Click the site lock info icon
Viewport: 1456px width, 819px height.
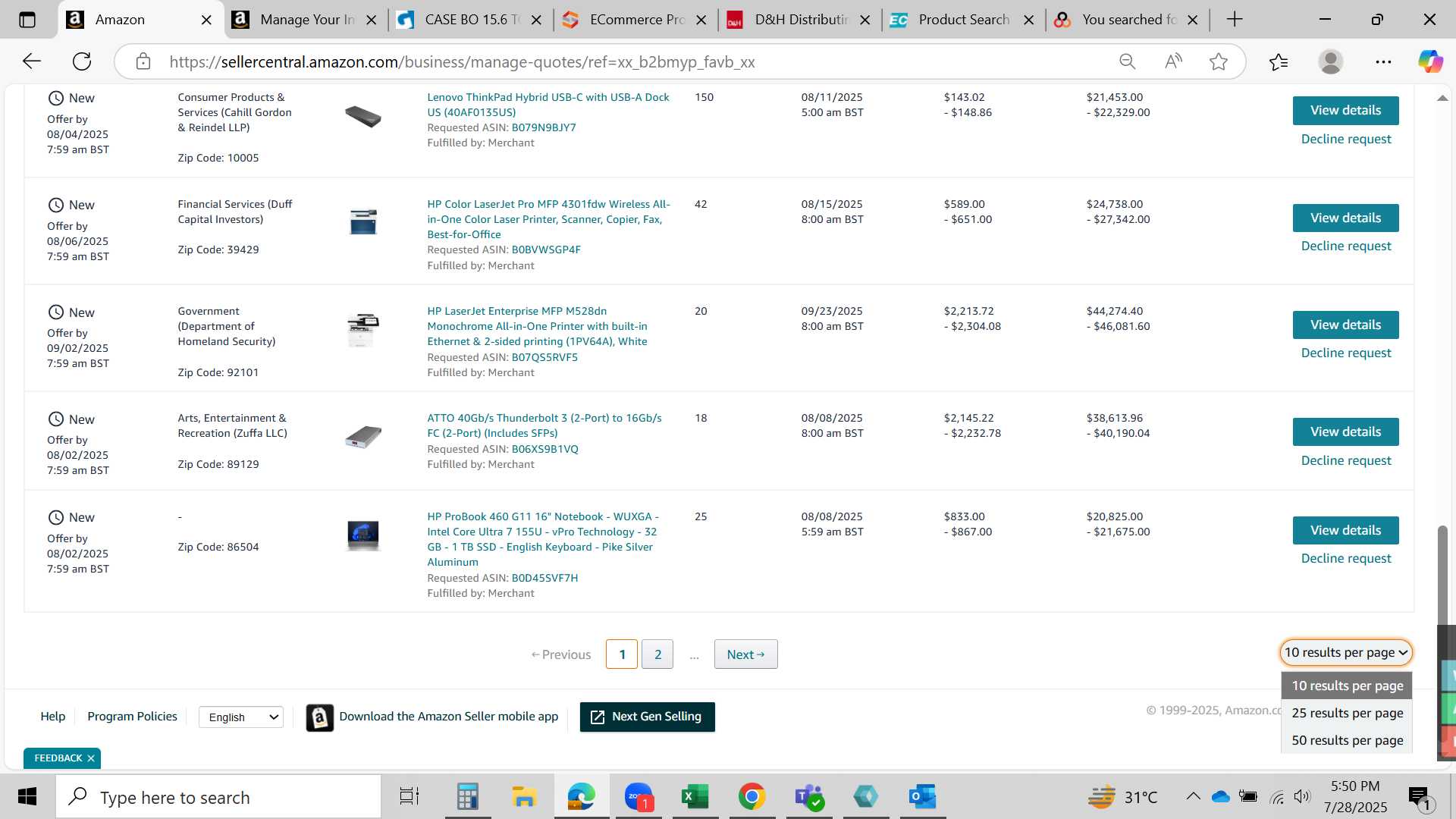[143, 61]
